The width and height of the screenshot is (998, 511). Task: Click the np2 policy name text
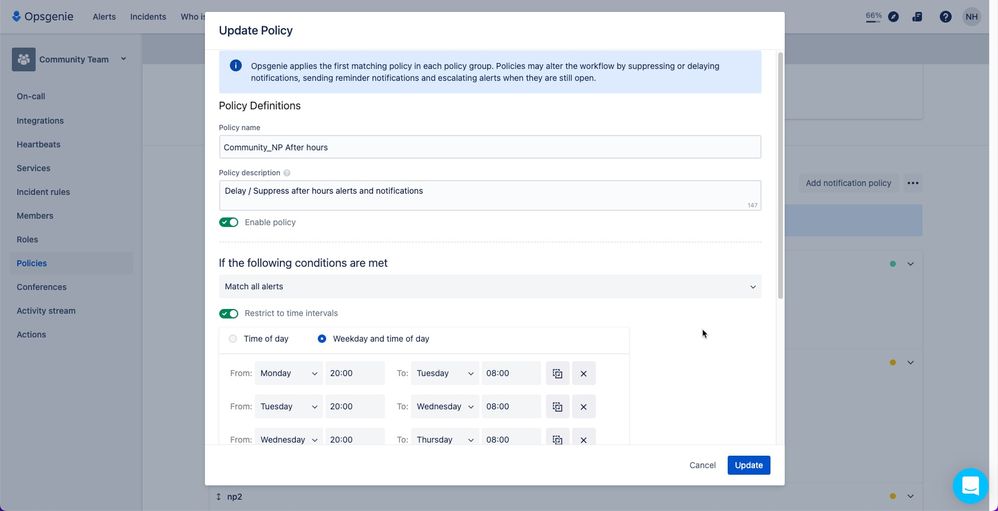[234, 496]
